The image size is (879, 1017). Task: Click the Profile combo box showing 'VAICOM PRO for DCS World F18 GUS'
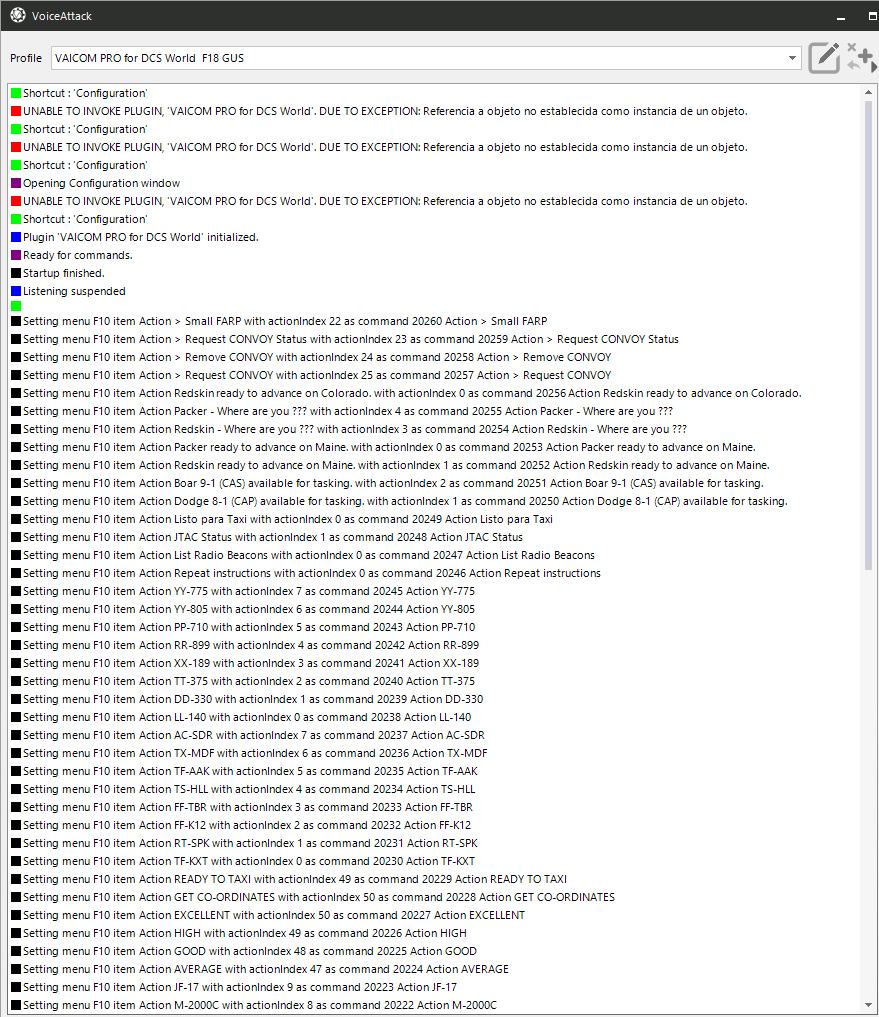(426, 58)
